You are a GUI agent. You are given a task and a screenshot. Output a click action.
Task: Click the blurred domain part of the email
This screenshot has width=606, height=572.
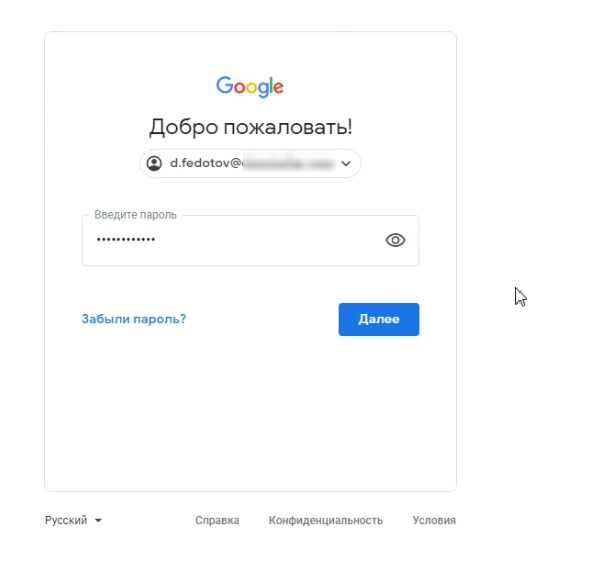tap(288, 163)
